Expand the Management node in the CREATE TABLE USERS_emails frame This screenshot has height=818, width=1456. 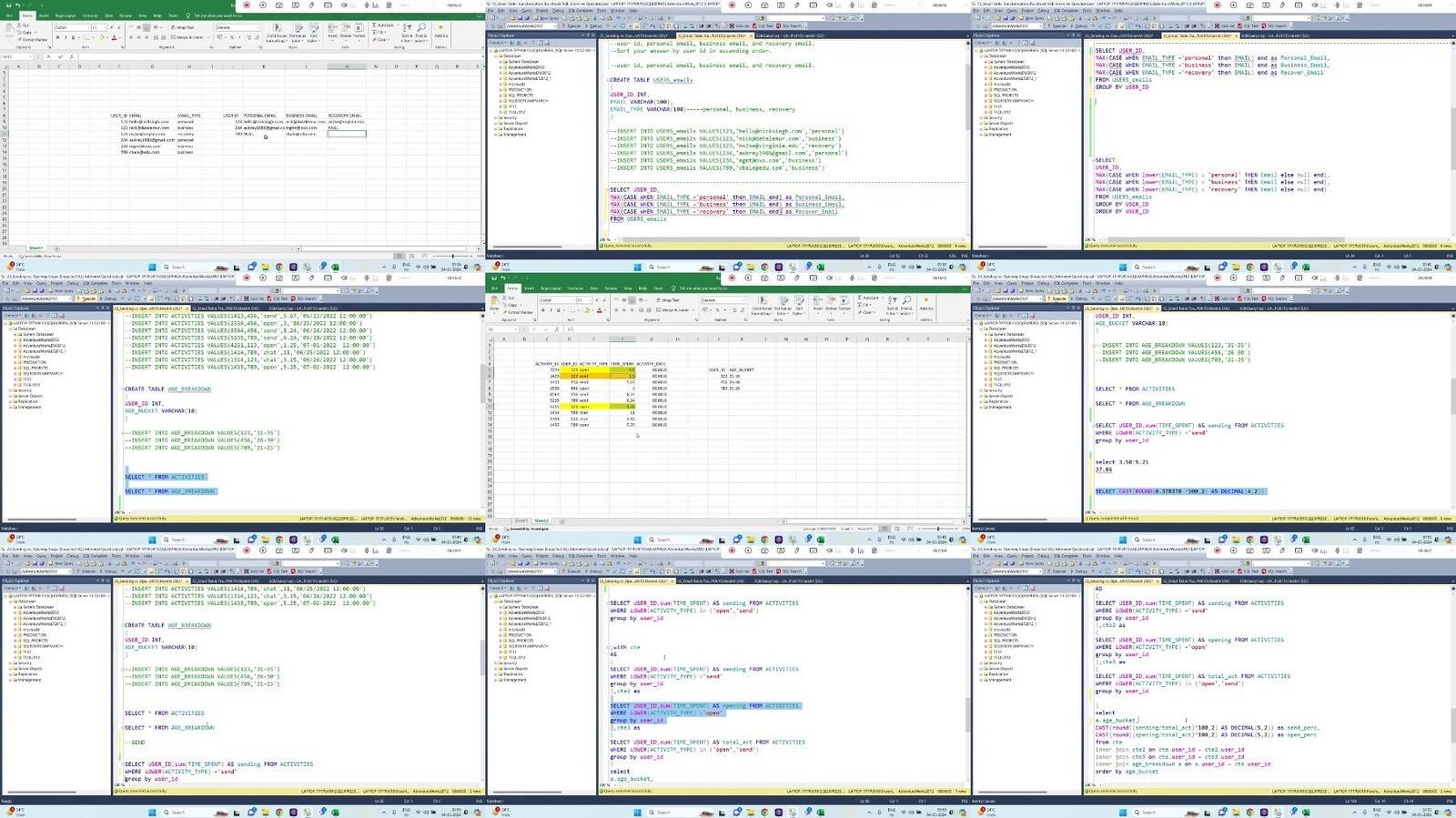click(x=495, y=135)
